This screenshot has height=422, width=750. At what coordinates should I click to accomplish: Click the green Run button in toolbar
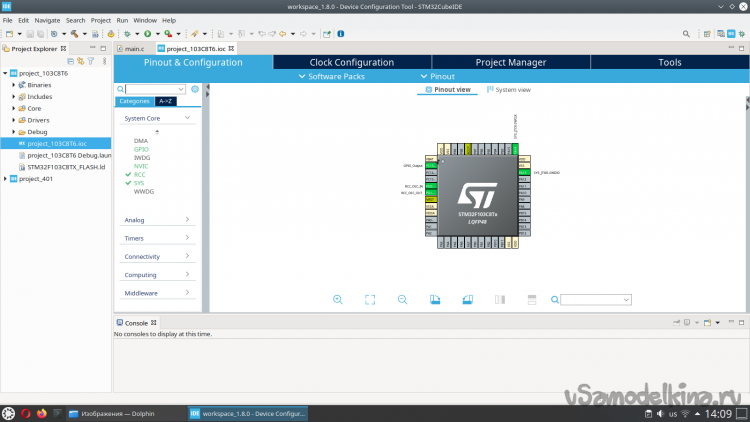click(x=146, y=33)
